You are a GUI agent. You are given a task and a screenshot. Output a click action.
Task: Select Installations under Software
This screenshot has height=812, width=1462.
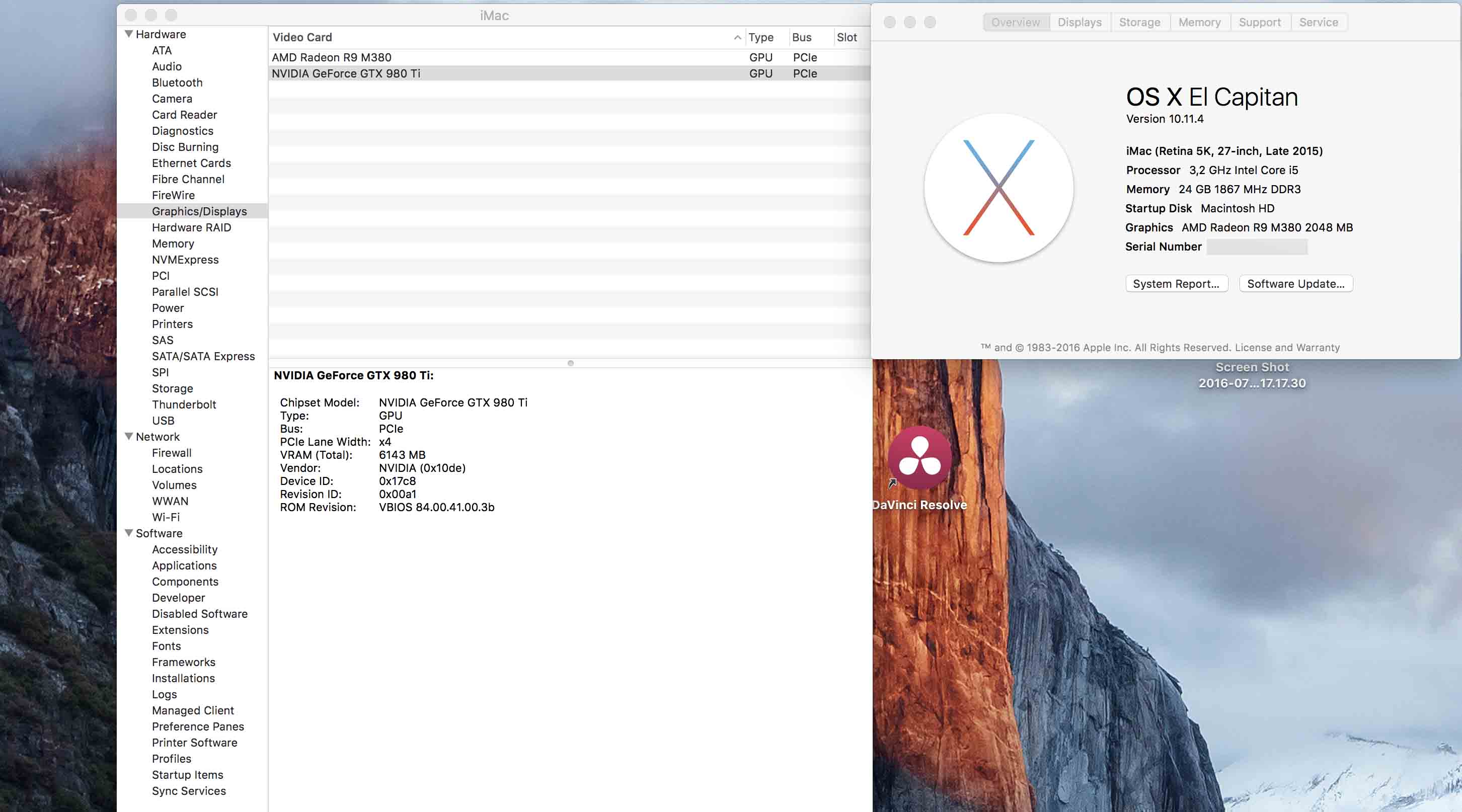(x=183, y=678)
